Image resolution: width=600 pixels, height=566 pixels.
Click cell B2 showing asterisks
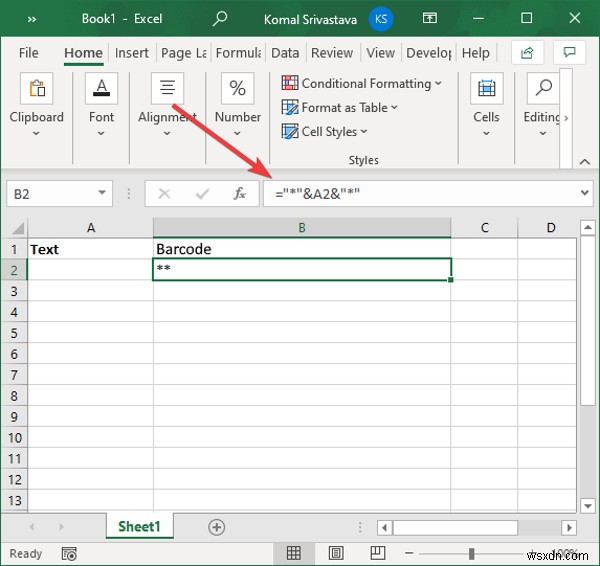click(302, 269)
